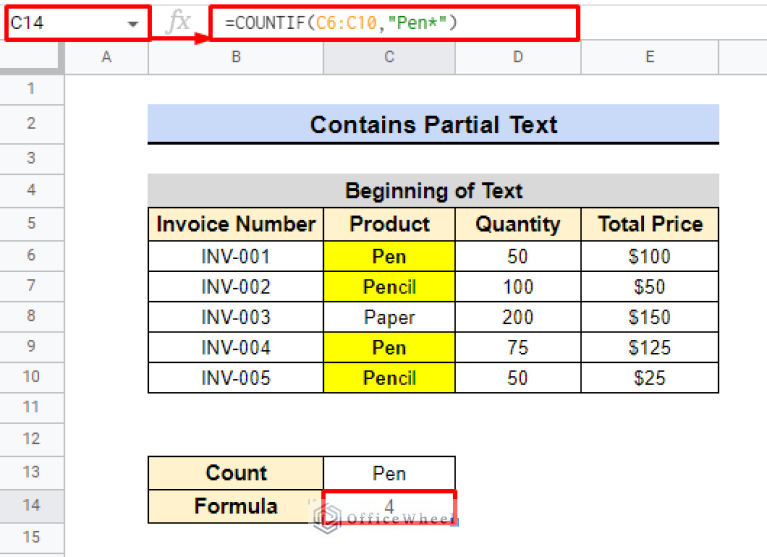Select the 'Total Price' header cell

coord(650,224)
